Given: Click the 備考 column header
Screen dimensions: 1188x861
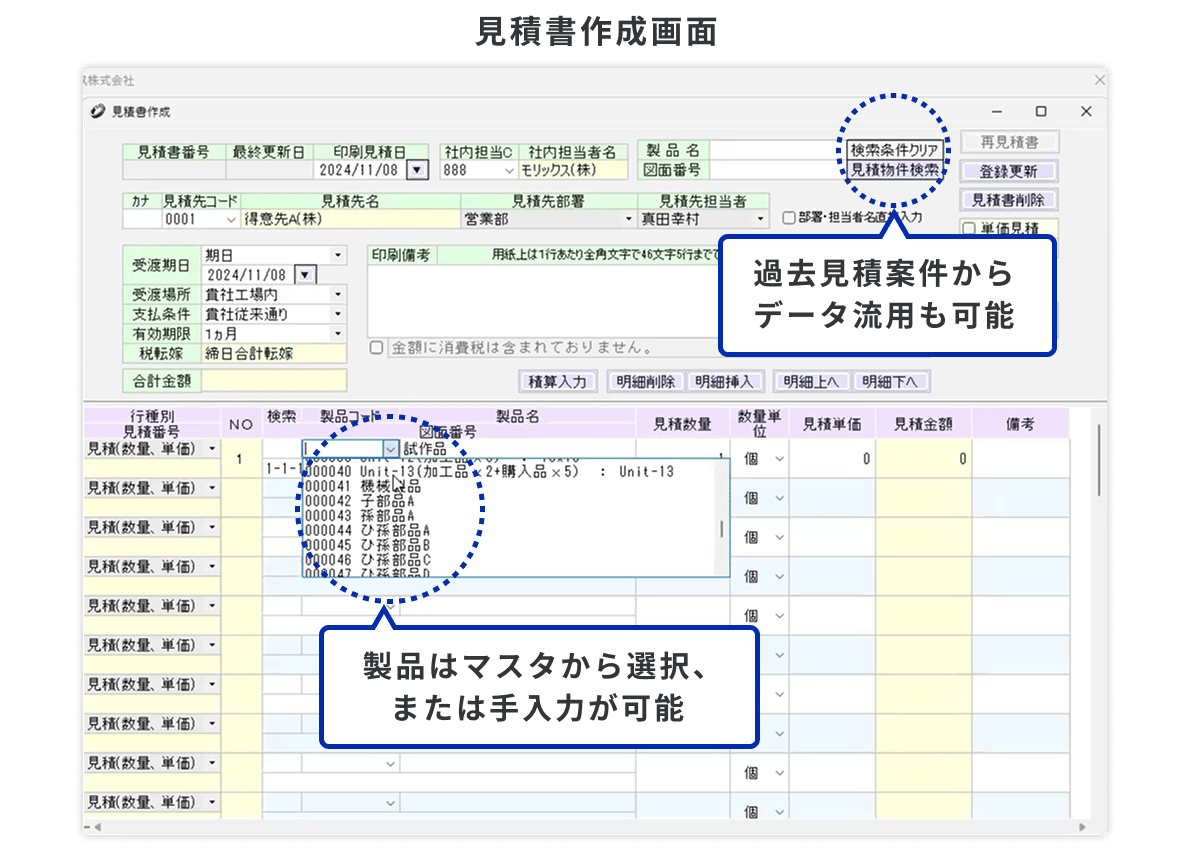Looking at the screenshot, I should 1020,424.
